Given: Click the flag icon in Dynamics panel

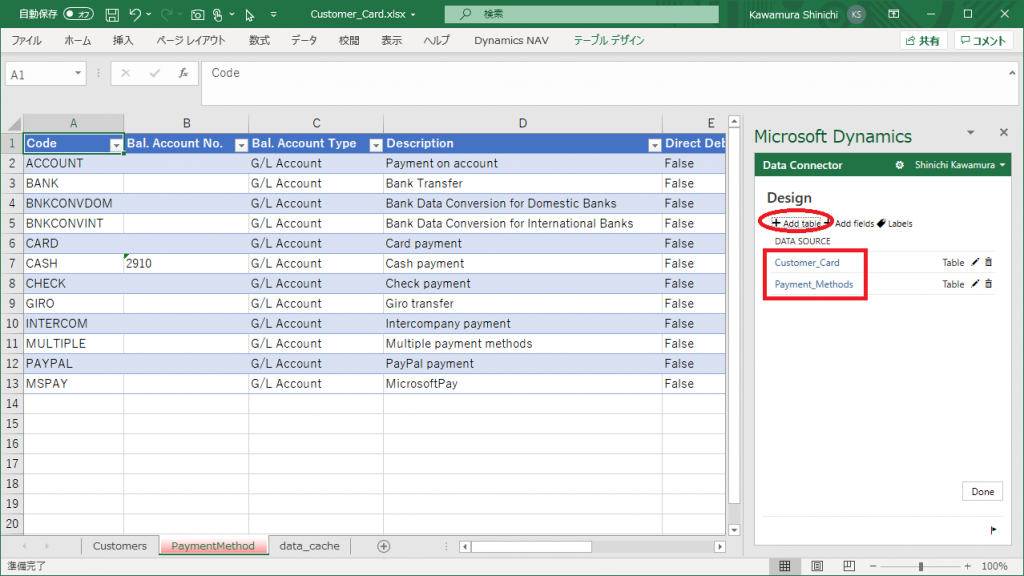Looking at the screenshot, I should pos(993,530).
